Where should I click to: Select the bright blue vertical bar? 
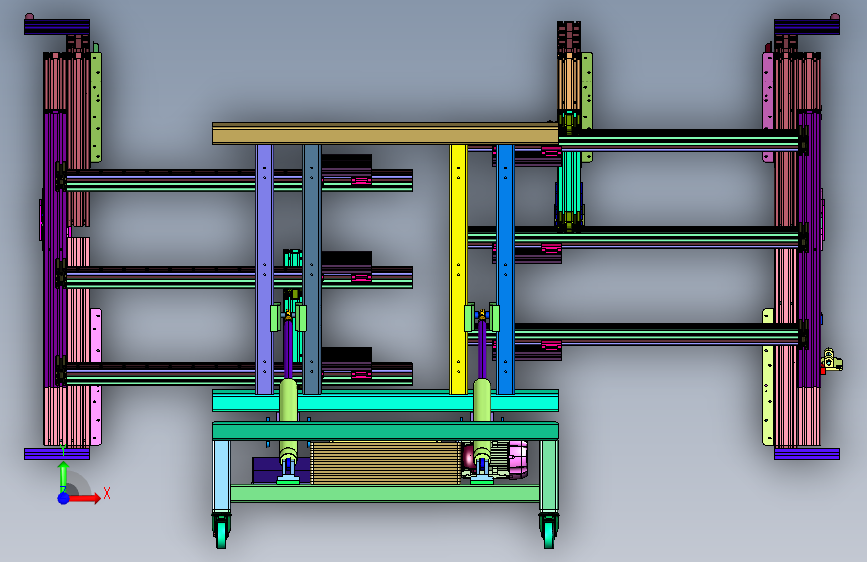coord(505,269)
